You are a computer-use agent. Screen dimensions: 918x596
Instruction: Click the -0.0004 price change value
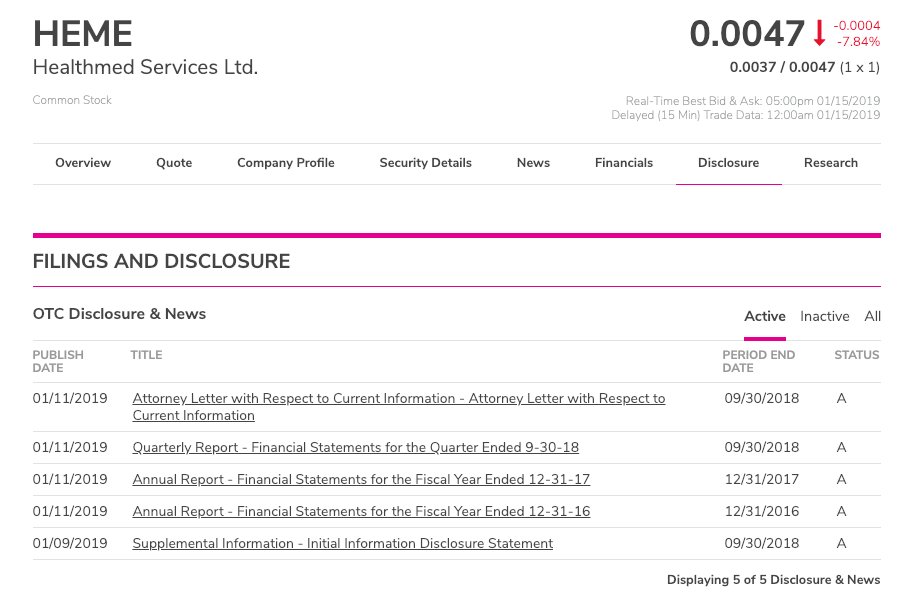coord(857,25)
